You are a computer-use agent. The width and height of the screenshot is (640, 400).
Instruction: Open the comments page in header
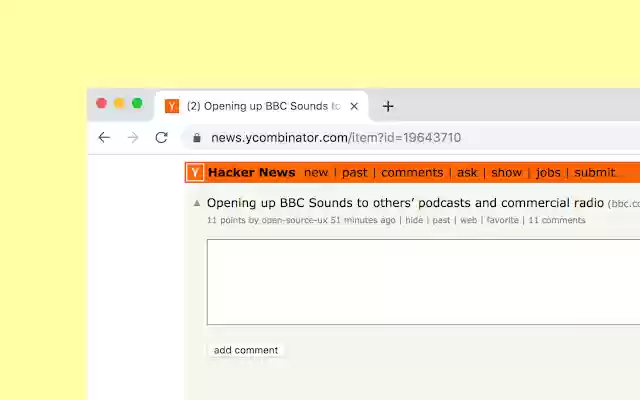412,173
